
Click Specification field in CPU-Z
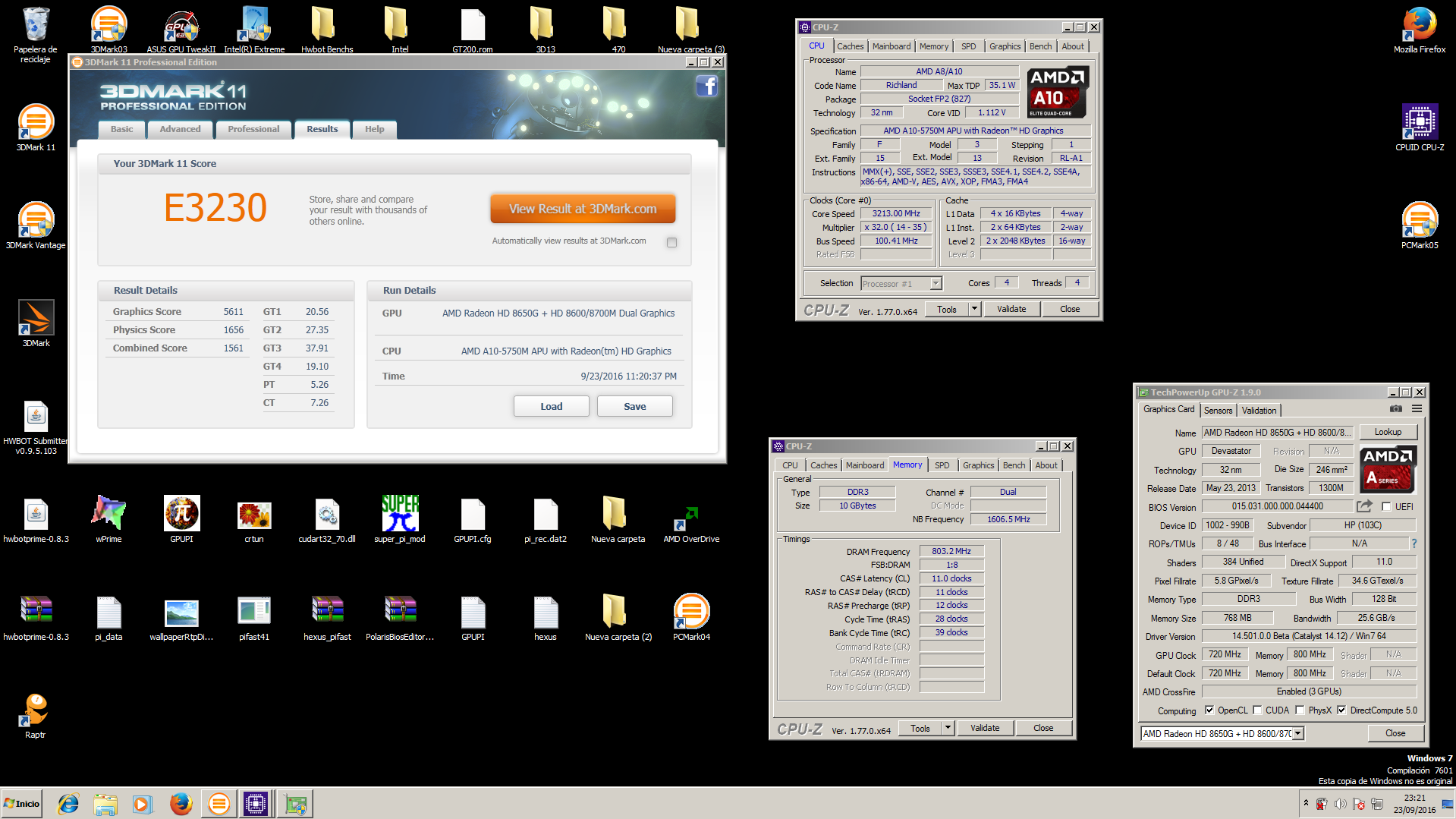[x=975, y=131]
